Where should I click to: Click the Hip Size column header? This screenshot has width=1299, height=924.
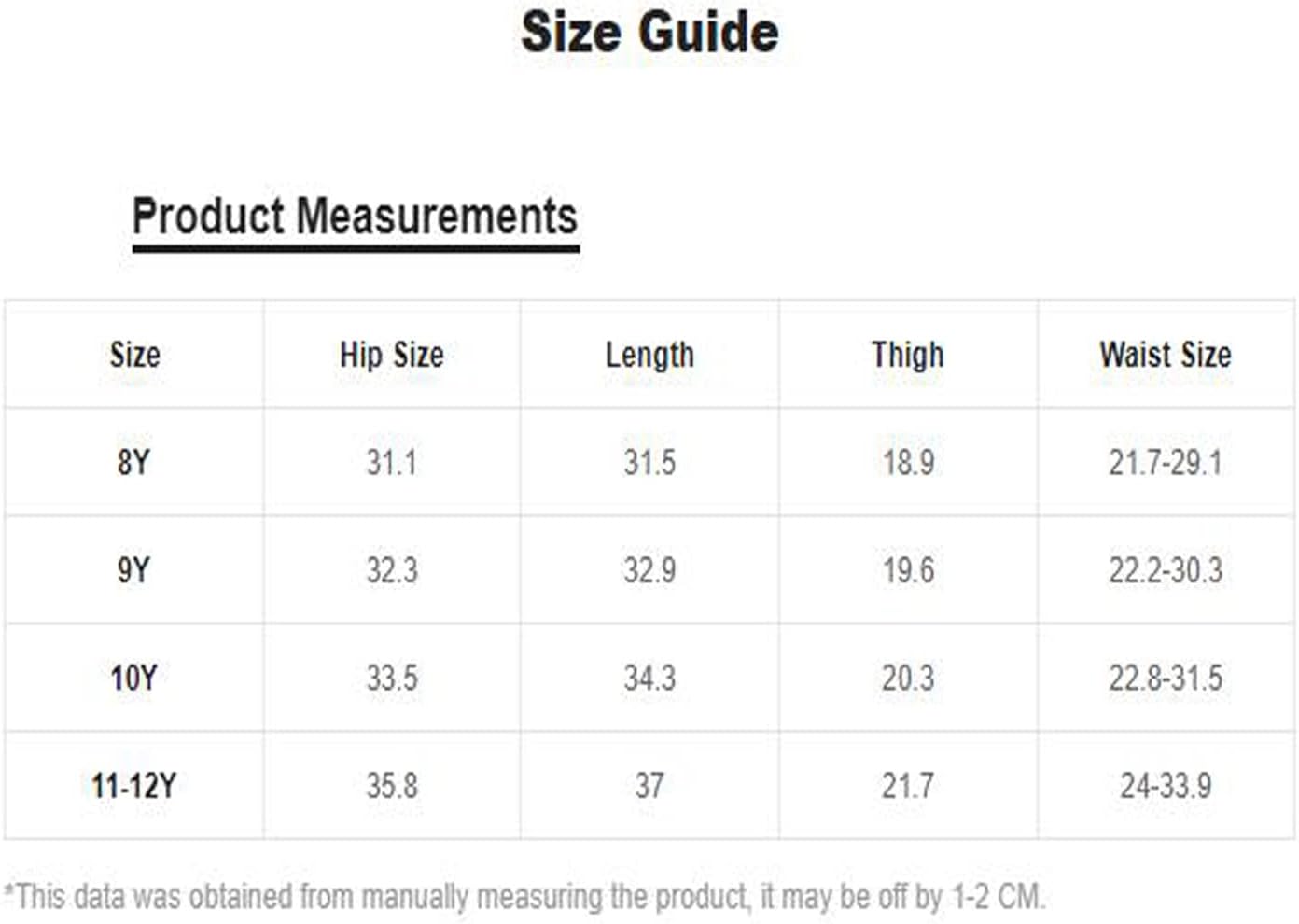(392, 355)
